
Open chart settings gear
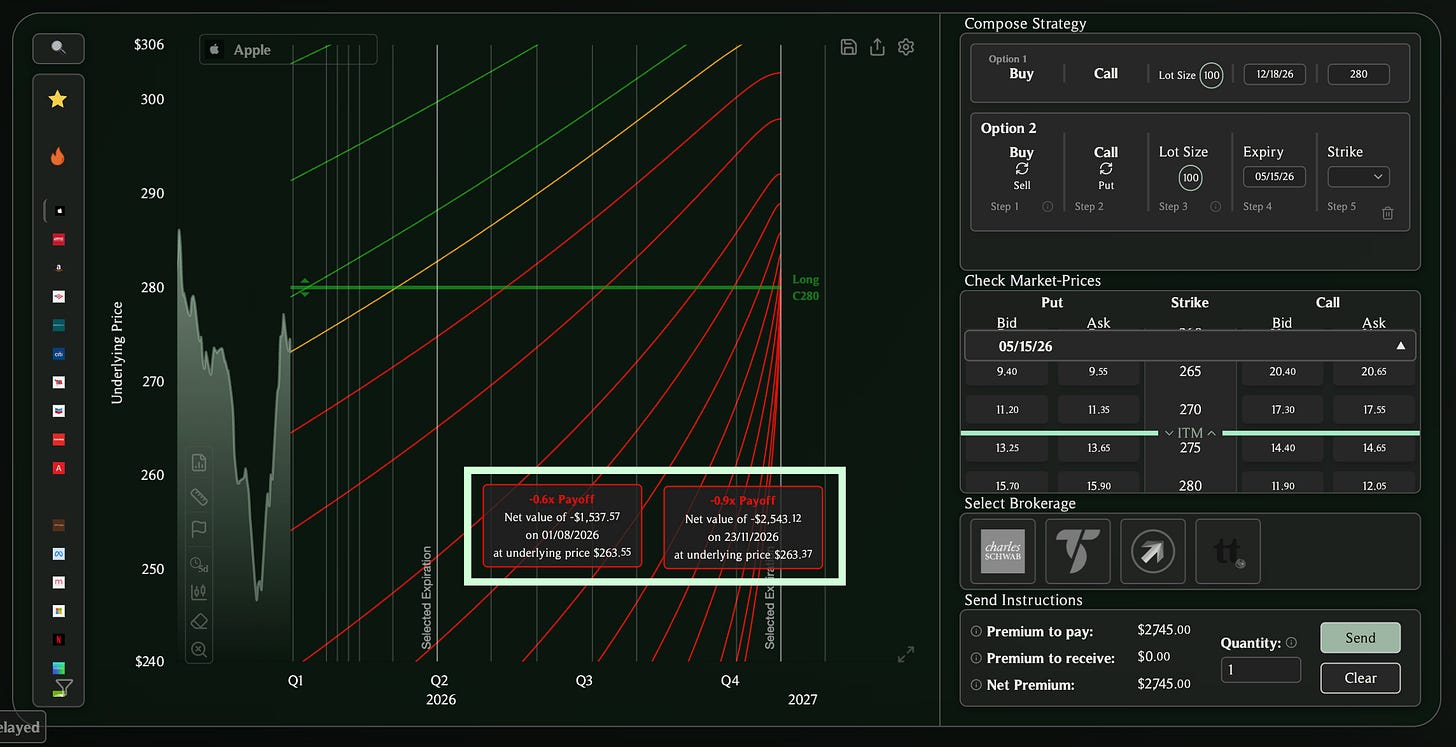pyautogui.click(x=906, y=47)
